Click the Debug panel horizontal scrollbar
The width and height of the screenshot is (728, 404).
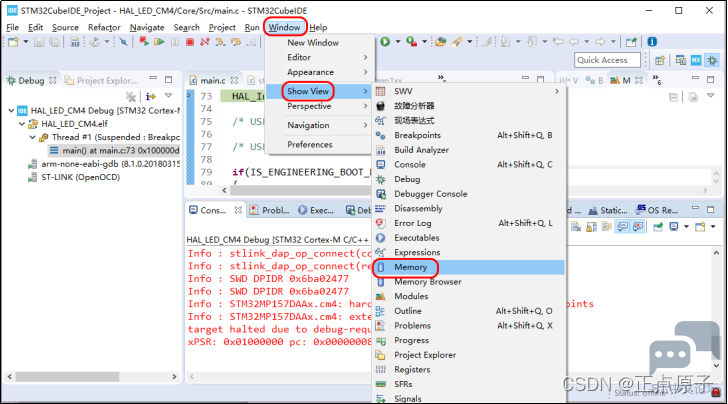[x=92, y=377]
